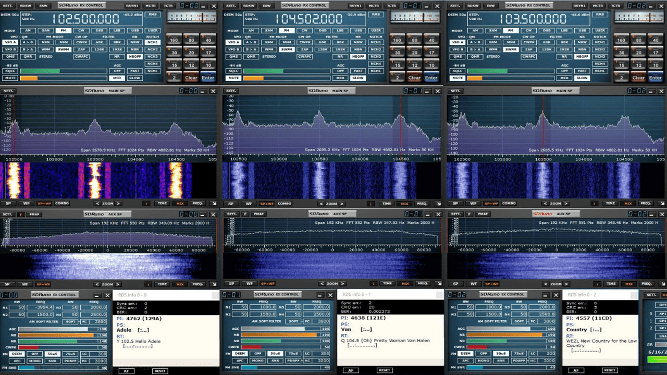
Task: Toggle the NR button in the 102.500 receiver
Action: point(117,57)
